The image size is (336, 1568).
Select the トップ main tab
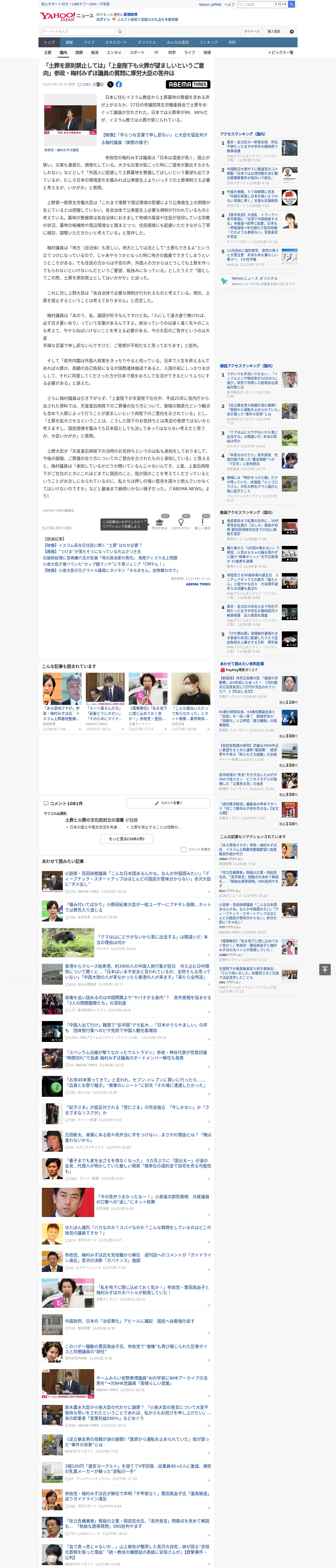point(49,43)
